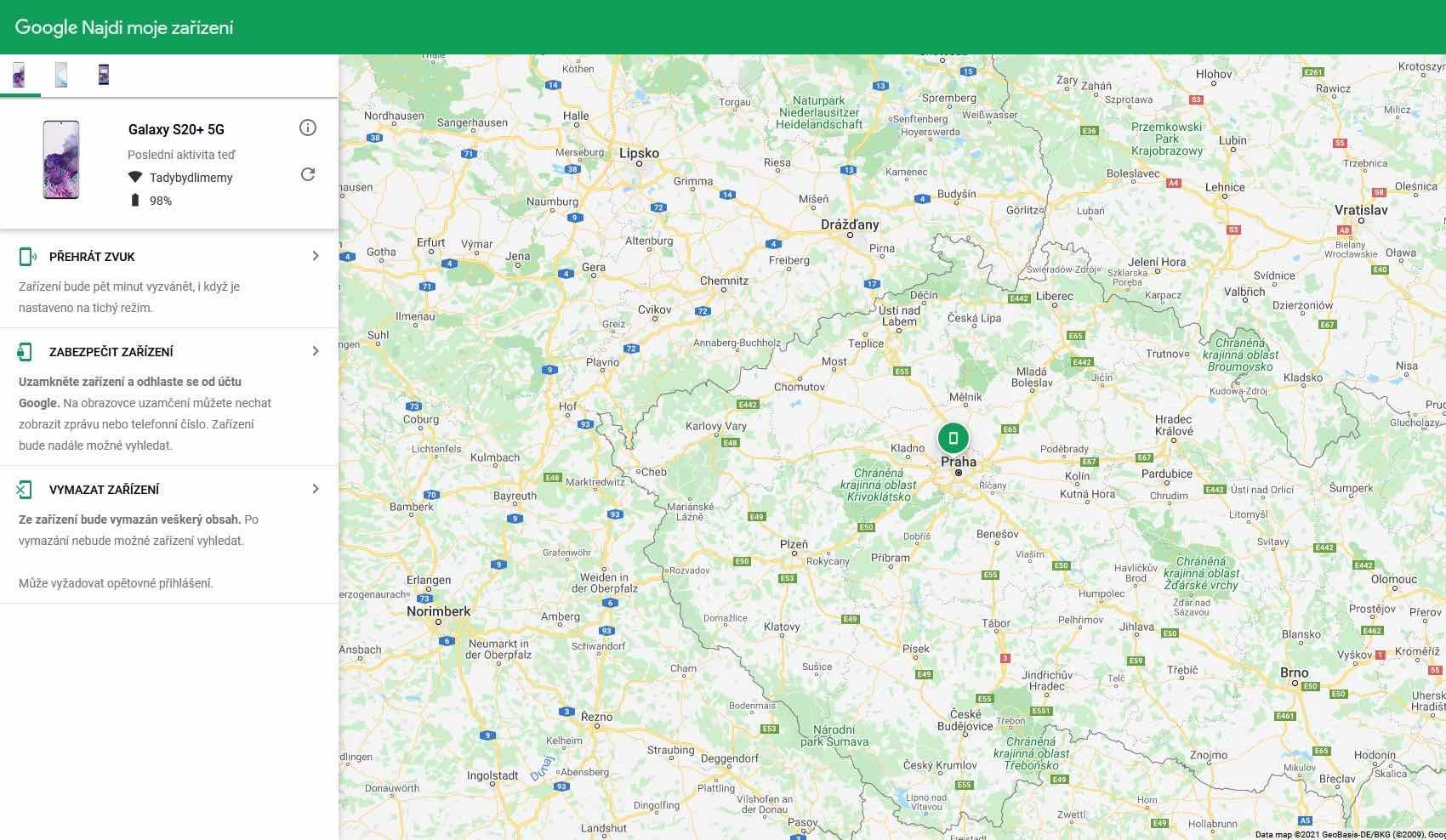Click the secure device lock icon

tap(25, 352)
